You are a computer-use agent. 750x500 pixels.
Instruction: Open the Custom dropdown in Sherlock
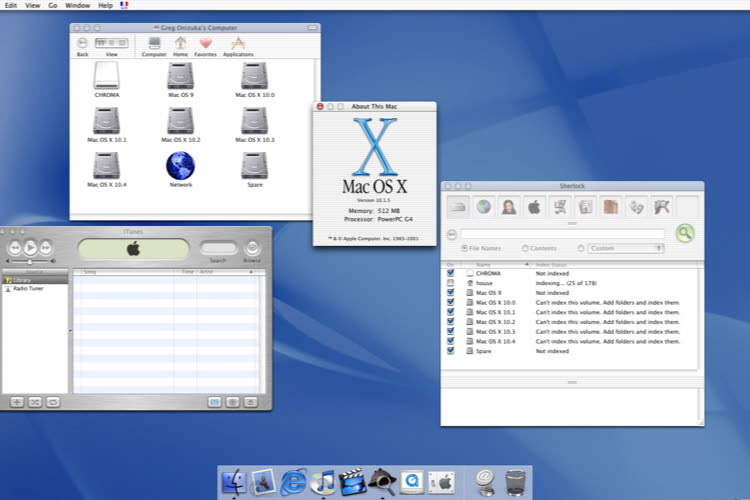626,248
